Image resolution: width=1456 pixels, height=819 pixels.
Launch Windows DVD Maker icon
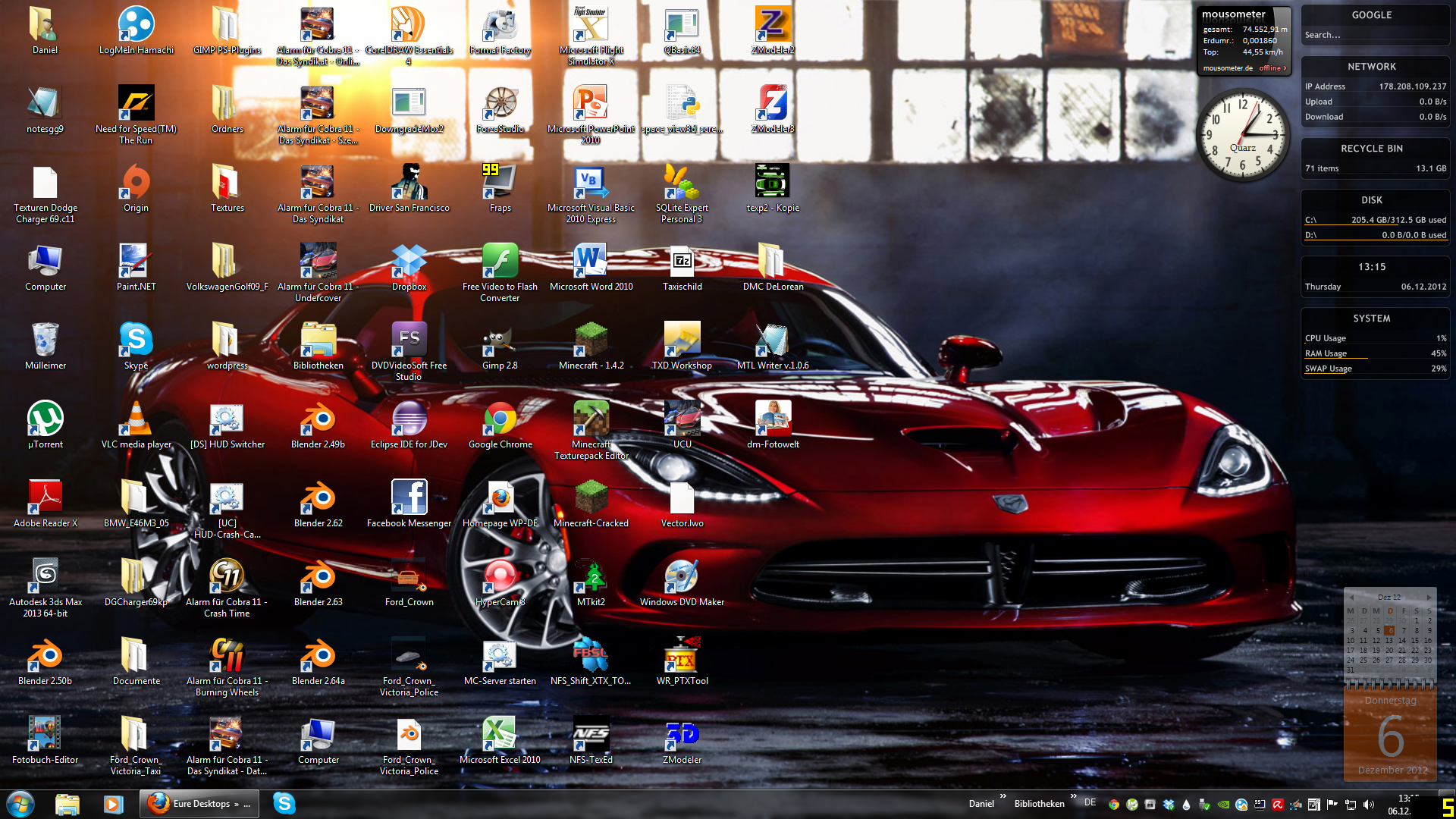coord(682,582)
